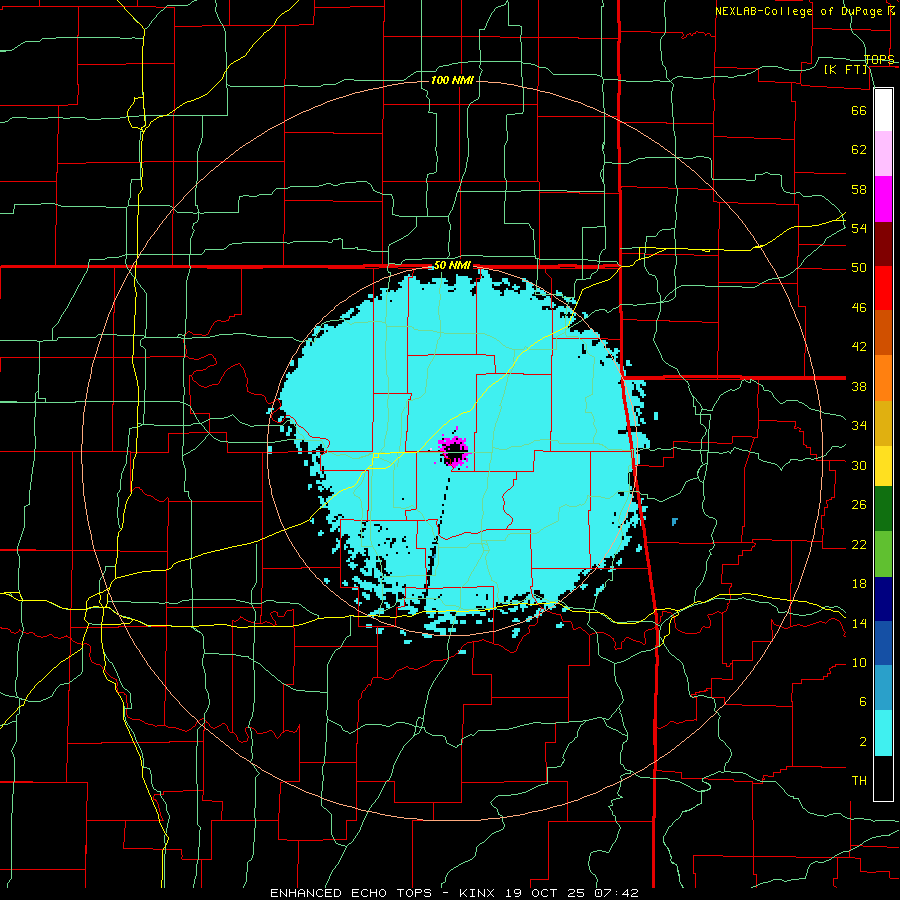Click the "66" scale value
Viewport: 900px width, 900px height.
pyautogui.click(x=859, y=110)
